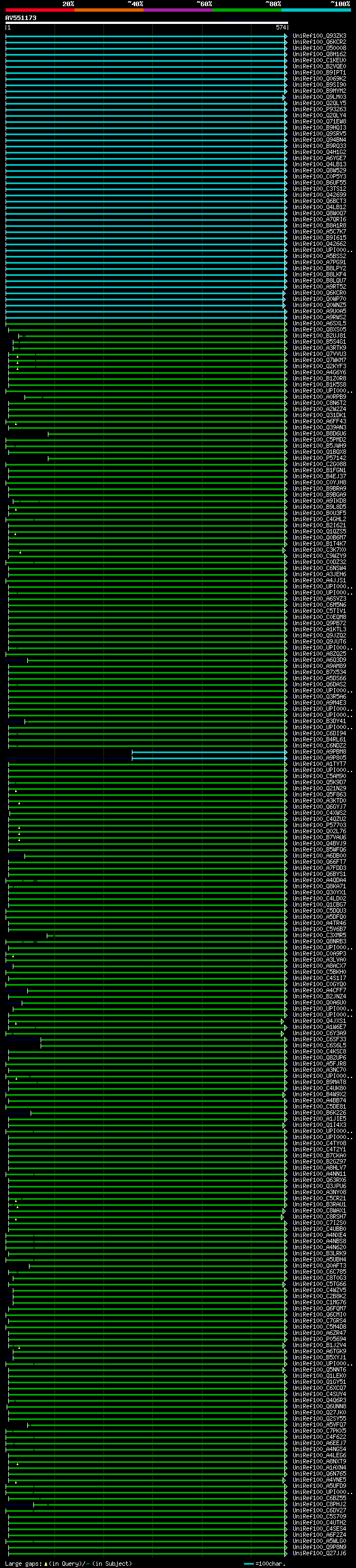Image resolution: width=356 pixels, height=1568 pixels.
Task: Select the UniRef100_Q21N29 label
Action: pyautogui.click(x=319, y=788)
